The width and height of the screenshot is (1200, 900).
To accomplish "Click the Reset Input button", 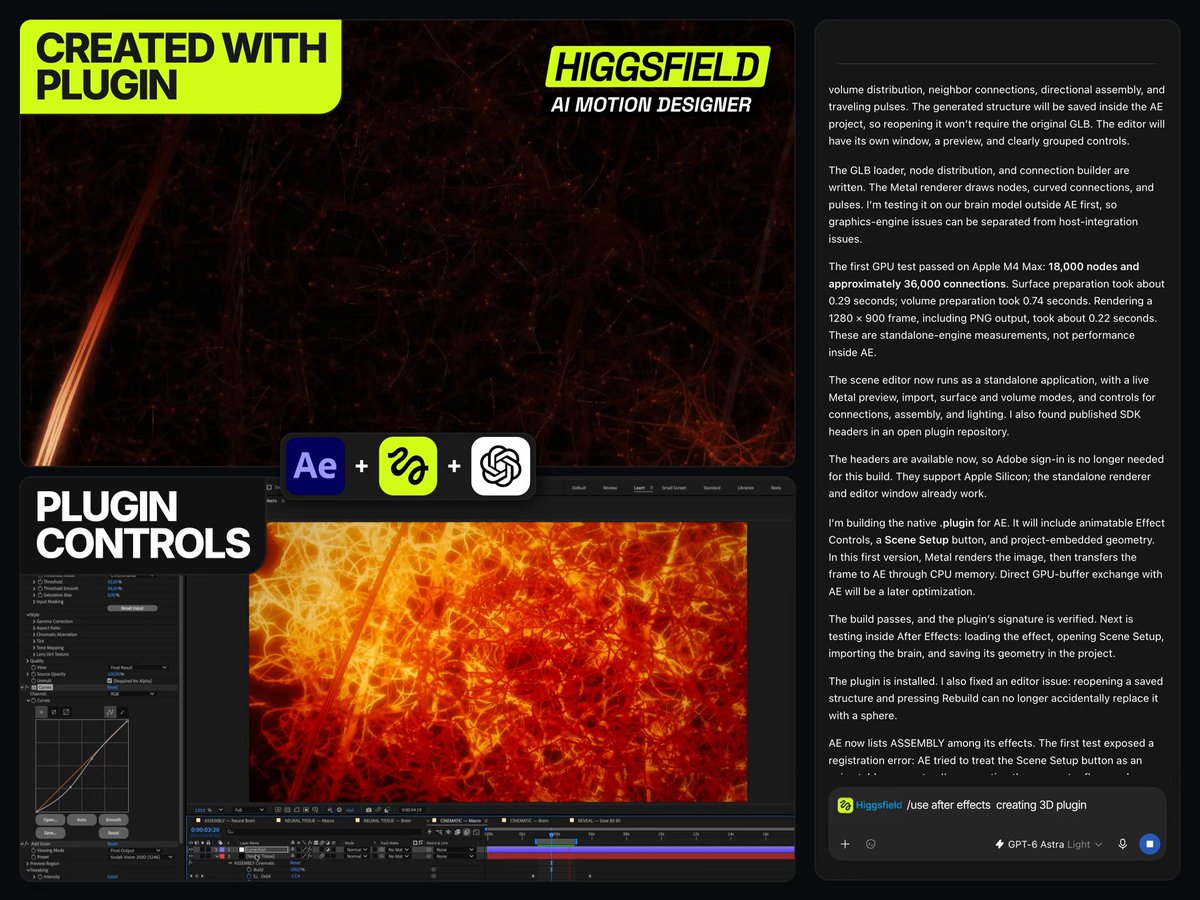I will coord(132,608).
